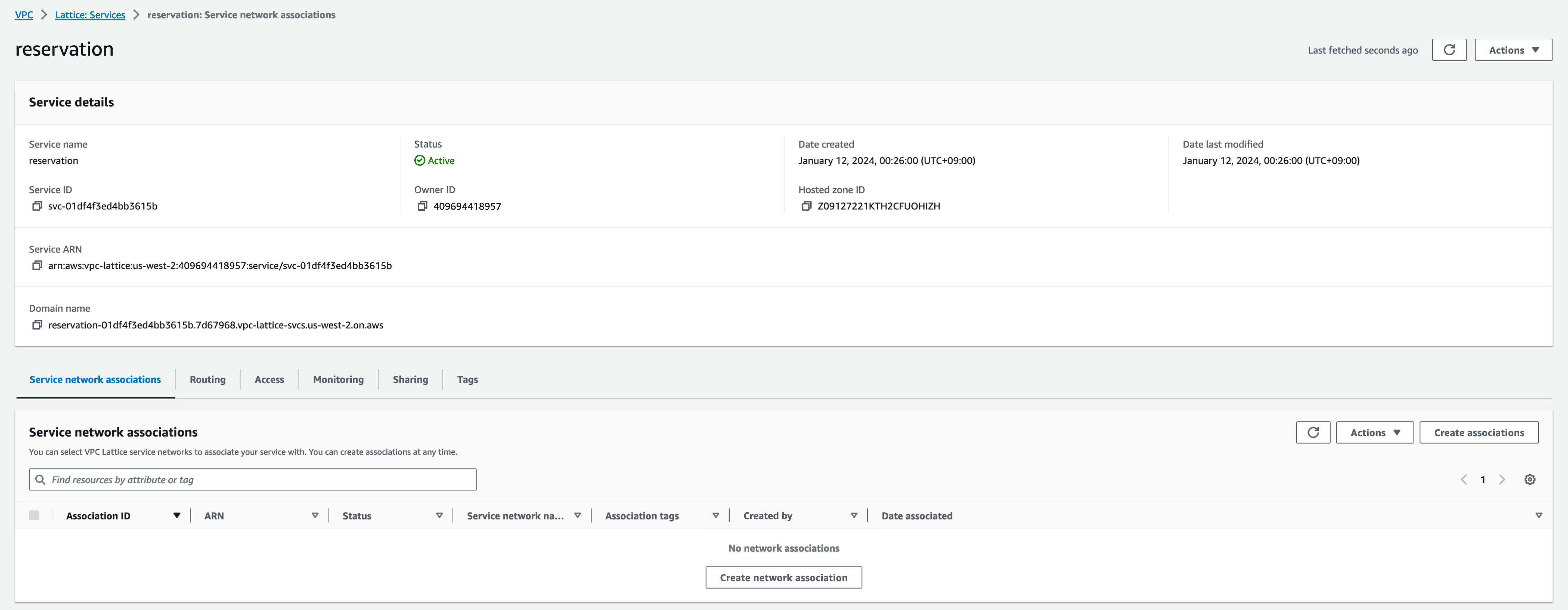Viewport: 1568px width, 610px height.
Task: Copy the Service ID value
Action: tap(37, 206)
